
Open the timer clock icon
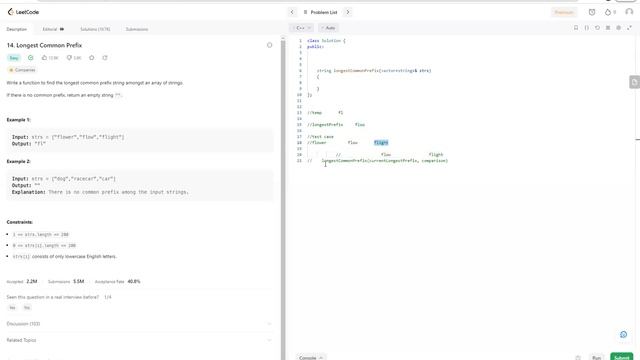592,12
